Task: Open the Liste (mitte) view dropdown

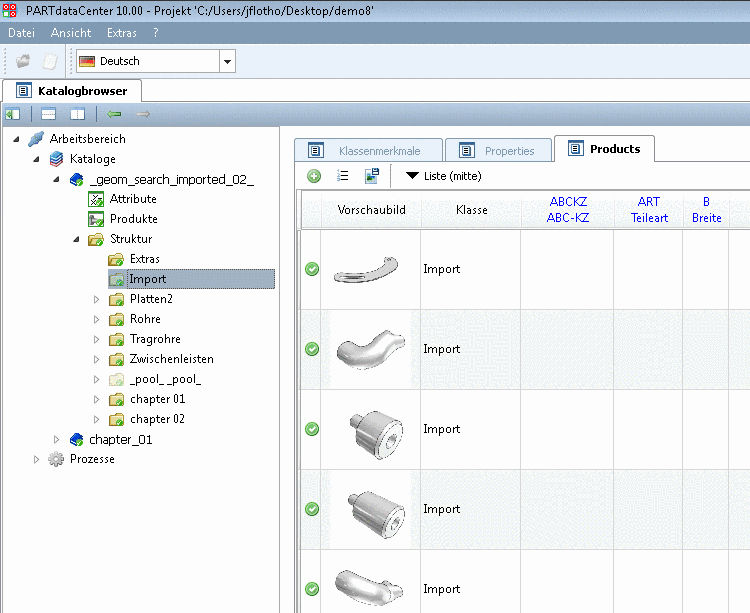Action: pos(443,176)
